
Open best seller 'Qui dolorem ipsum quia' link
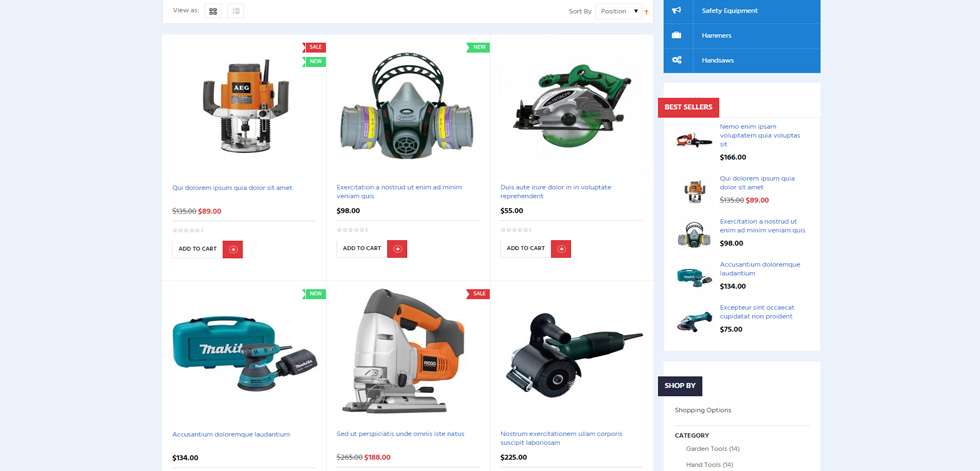click(757, 183)
